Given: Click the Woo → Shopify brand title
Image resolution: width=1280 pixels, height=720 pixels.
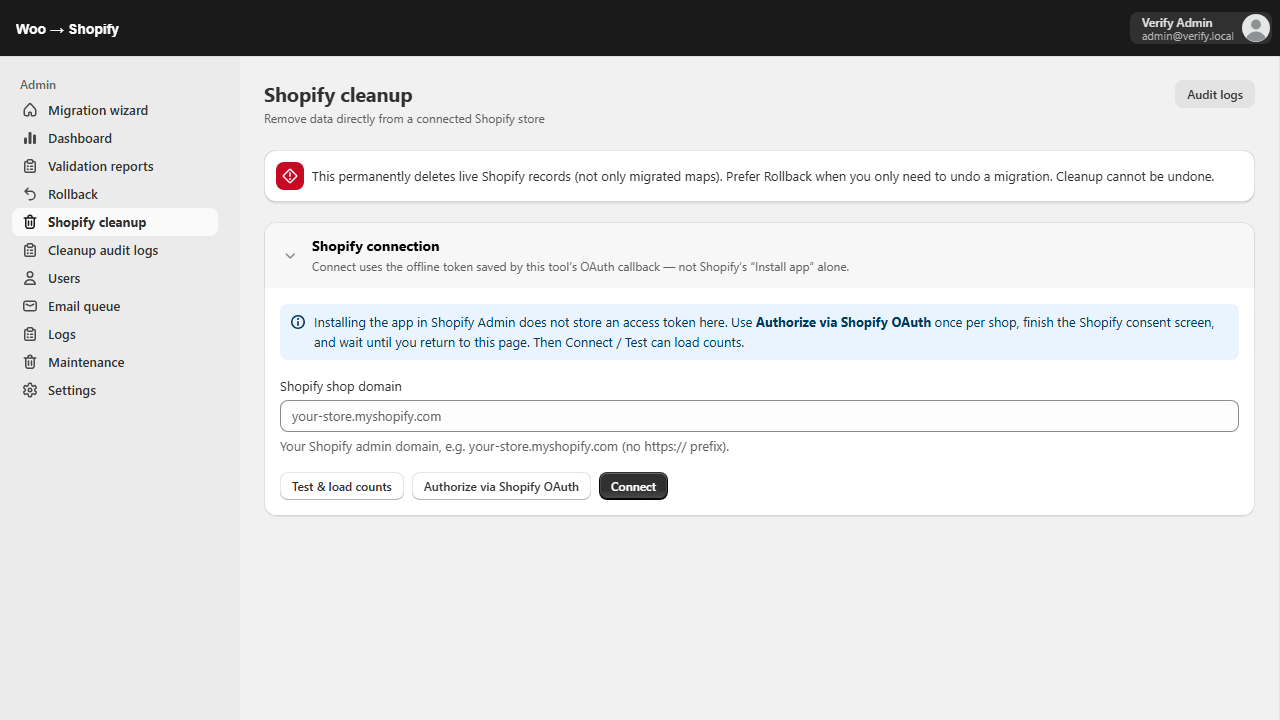Looking at the screenshot, I should click(x=67, y=29).
